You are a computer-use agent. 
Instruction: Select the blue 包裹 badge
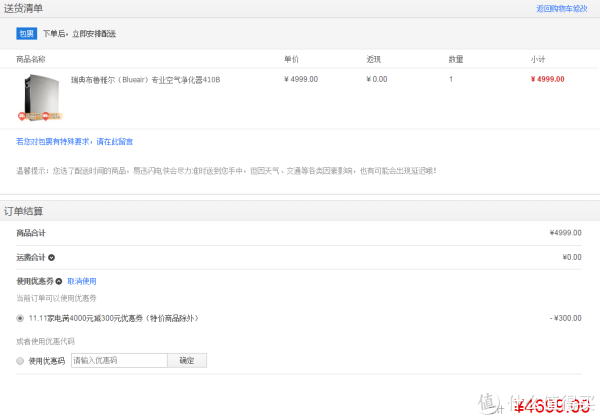26,34
